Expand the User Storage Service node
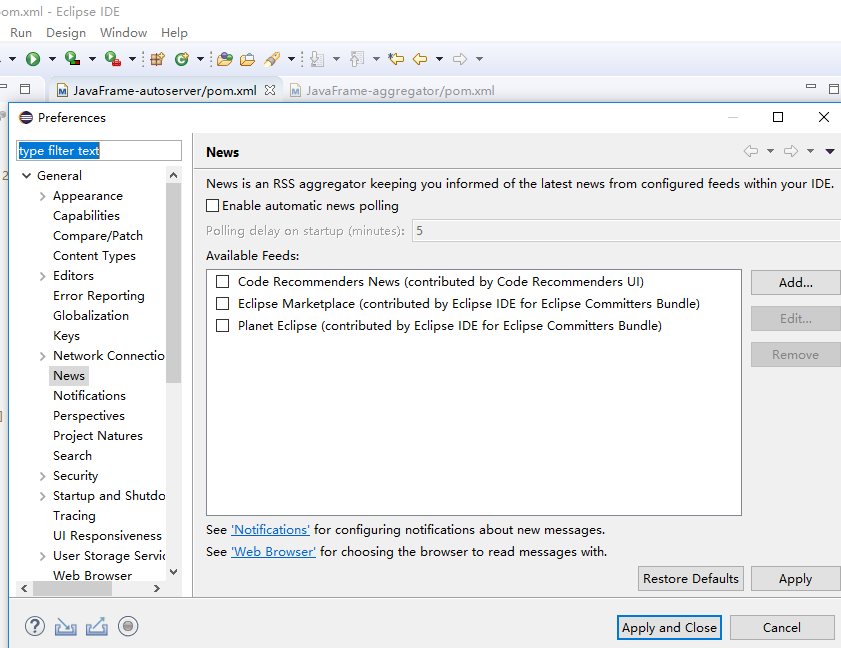Image resolution: width=841 pixels, height=648 pixels. pyautogui.click(x=42, y=556)
